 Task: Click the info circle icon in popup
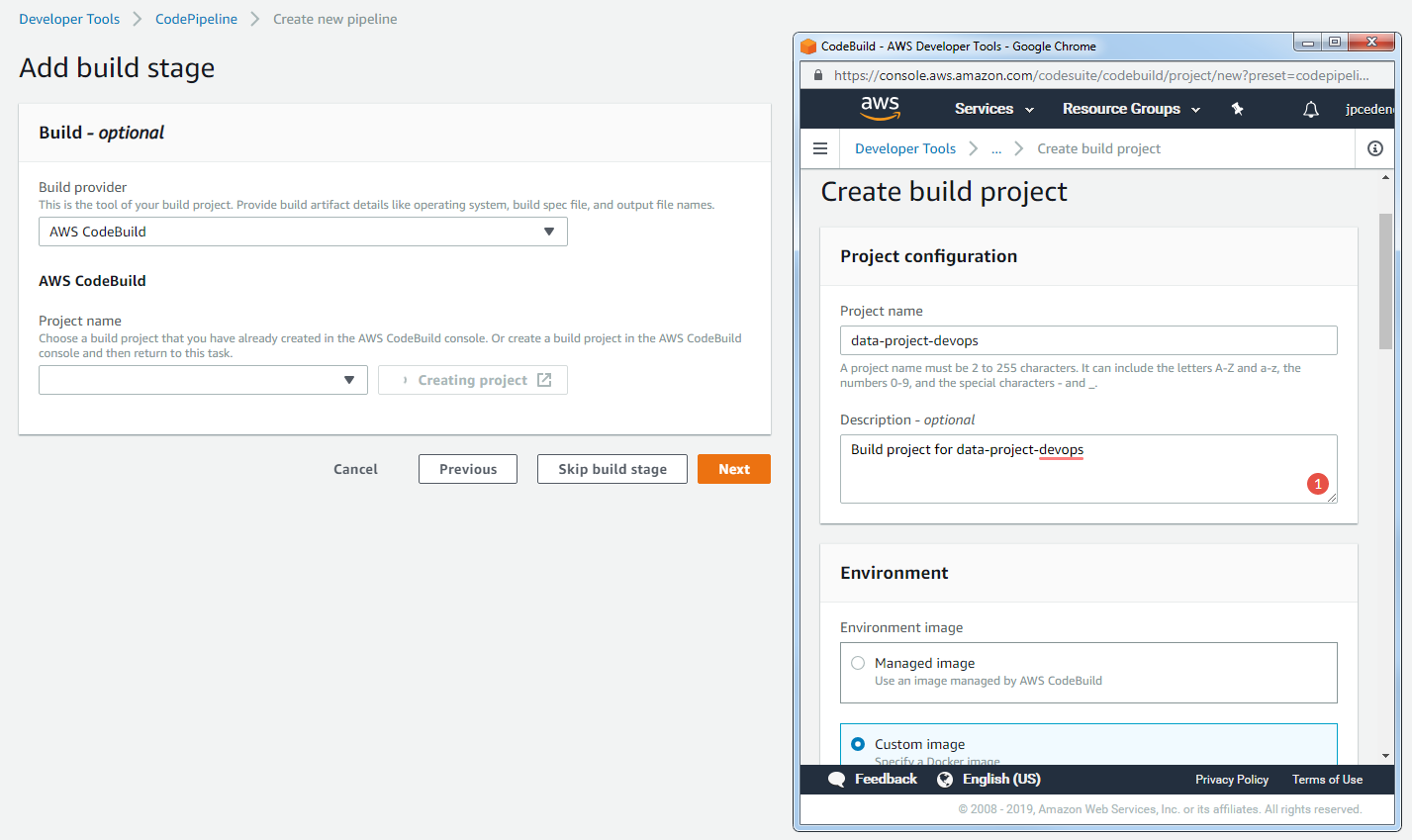(x=1375, y=148)
